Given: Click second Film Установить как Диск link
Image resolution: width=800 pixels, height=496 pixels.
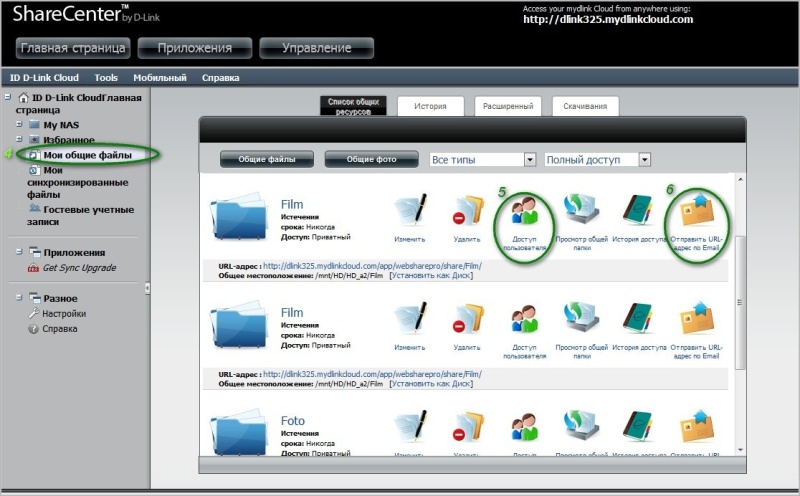Looking at the screenshot, I should coord(431,384).
